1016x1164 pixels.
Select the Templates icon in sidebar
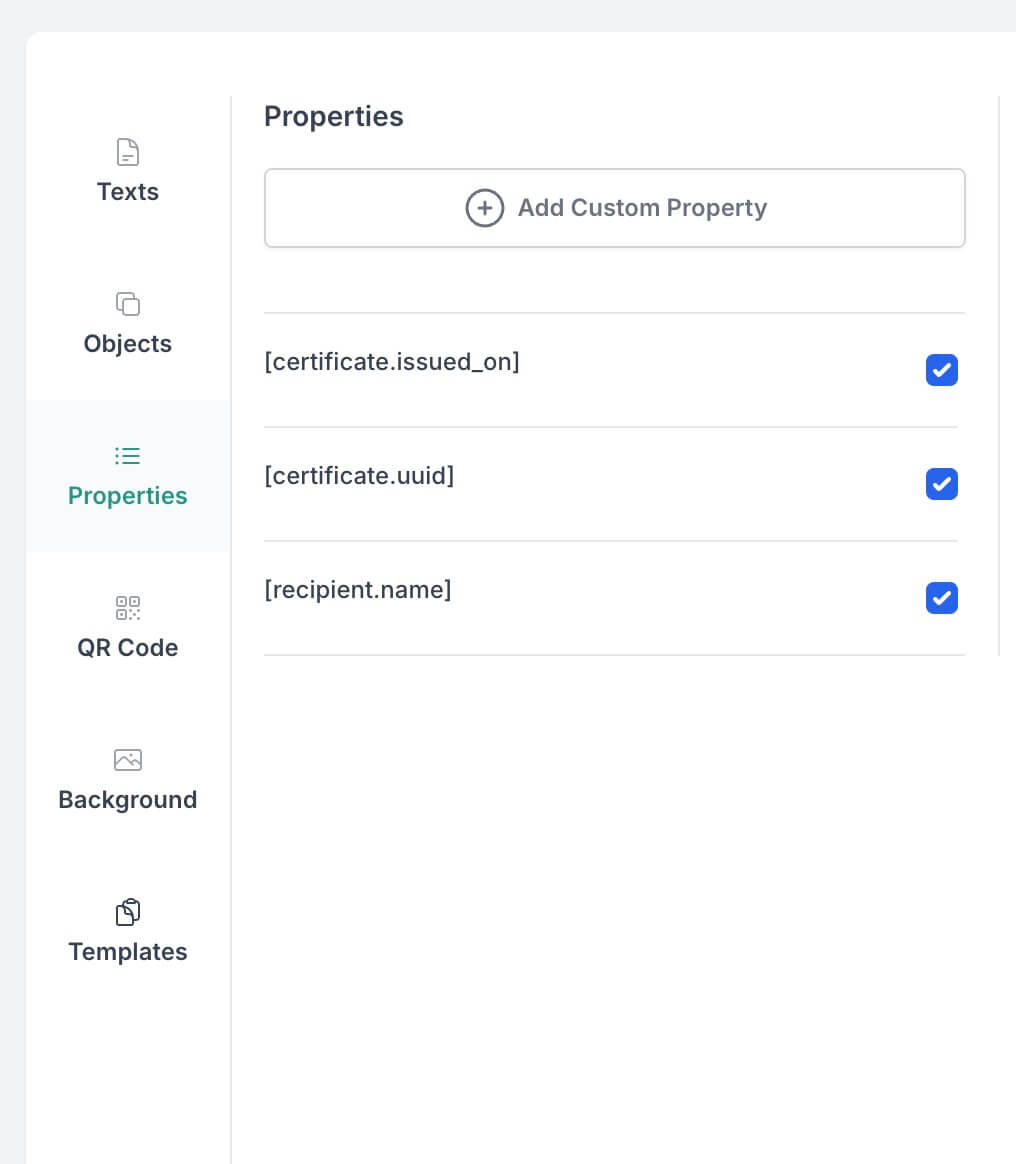[128, 912]
